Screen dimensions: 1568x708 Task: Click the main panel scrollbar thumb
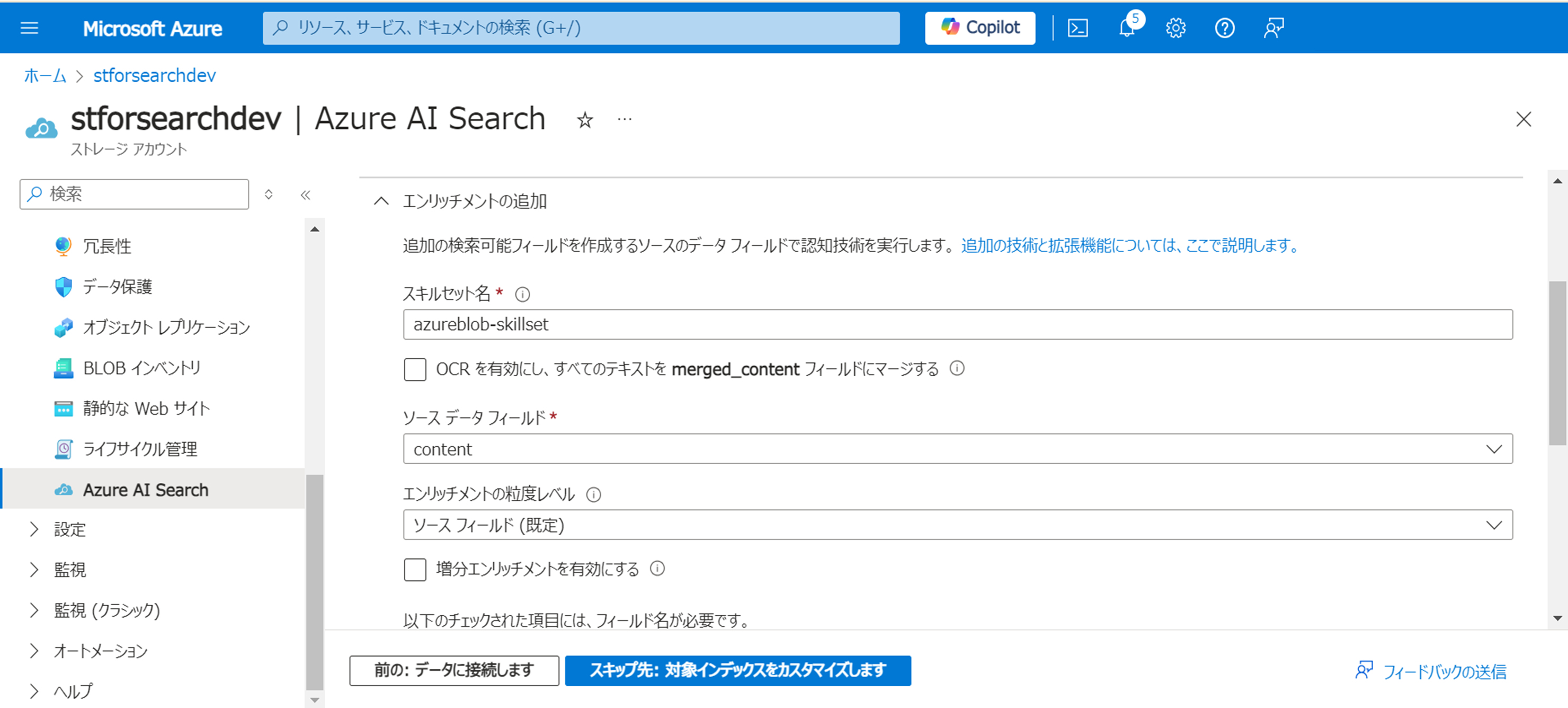click(1557, 363)
